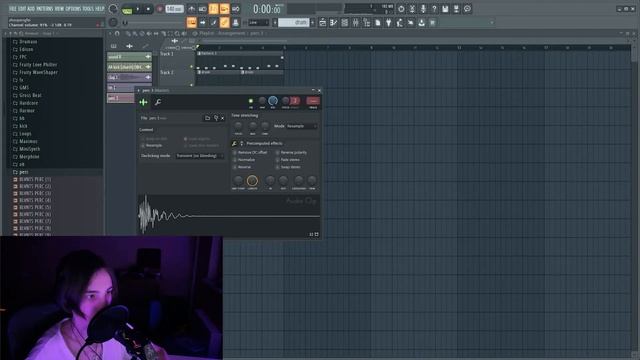This screenshot has width=640, height=360.
Task: Expand the Drumaxx browser folder
Action: (28, 42)
